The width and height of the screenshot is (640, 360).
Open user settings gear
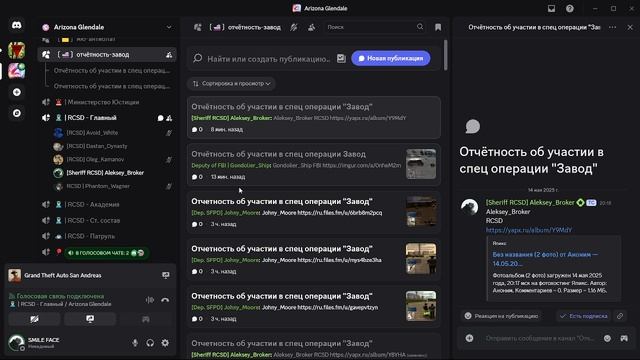tap(165, 343)
